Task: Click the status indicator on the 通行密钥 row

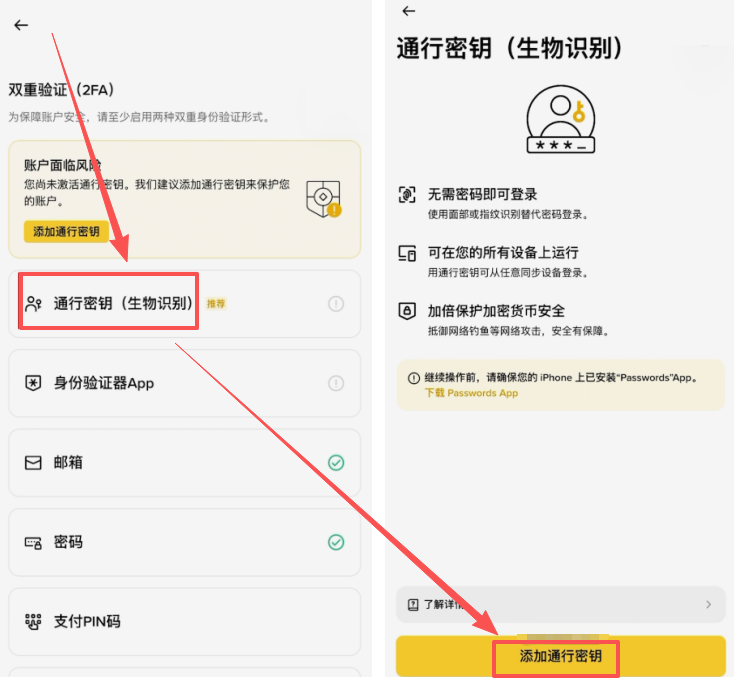Action: pyautogui.click(x=336, y=304)
